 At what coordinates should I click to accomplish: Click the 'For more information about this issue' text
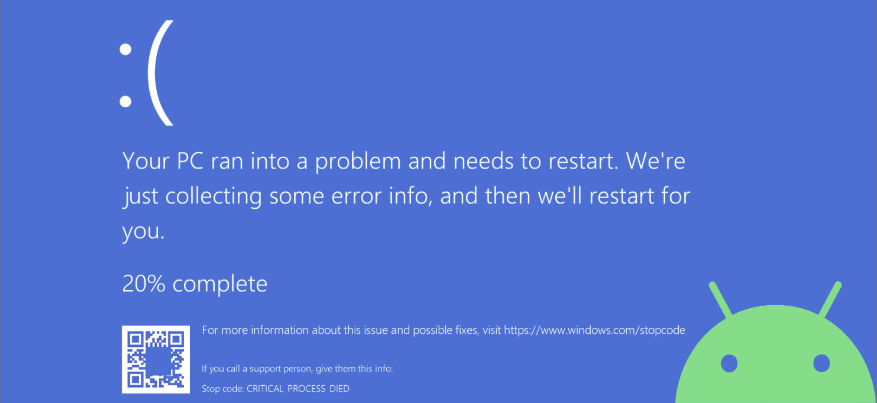pyautogui.click(x=340, y=330)
